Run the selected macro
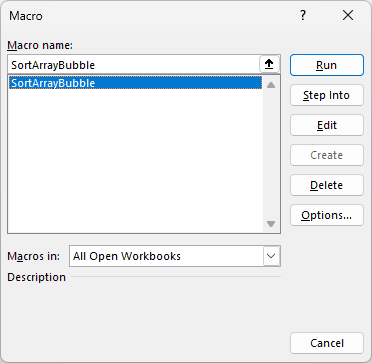The width and height of the screenshot is (372, 363). coord(327,65)
